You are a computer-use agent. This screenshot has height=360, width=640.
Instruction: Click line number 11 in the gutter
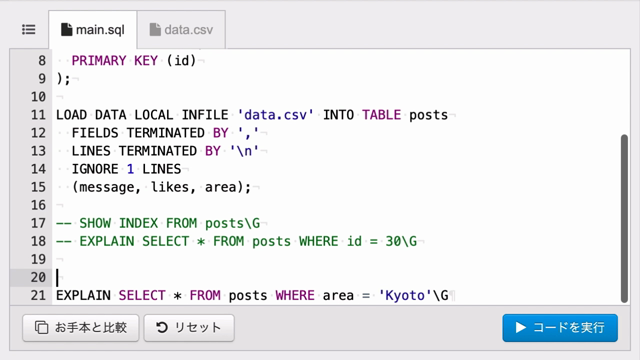pos(38,115)
